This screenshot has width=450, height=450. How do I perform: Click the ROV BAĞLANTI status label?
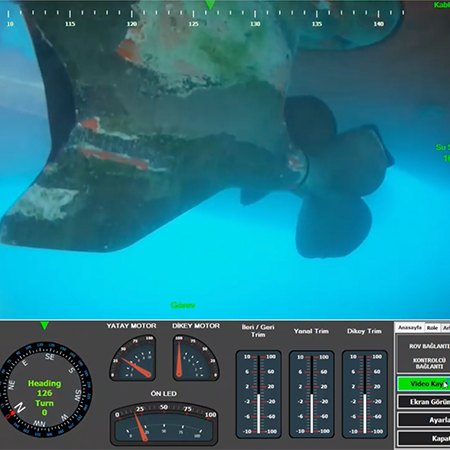click(429, 346)
